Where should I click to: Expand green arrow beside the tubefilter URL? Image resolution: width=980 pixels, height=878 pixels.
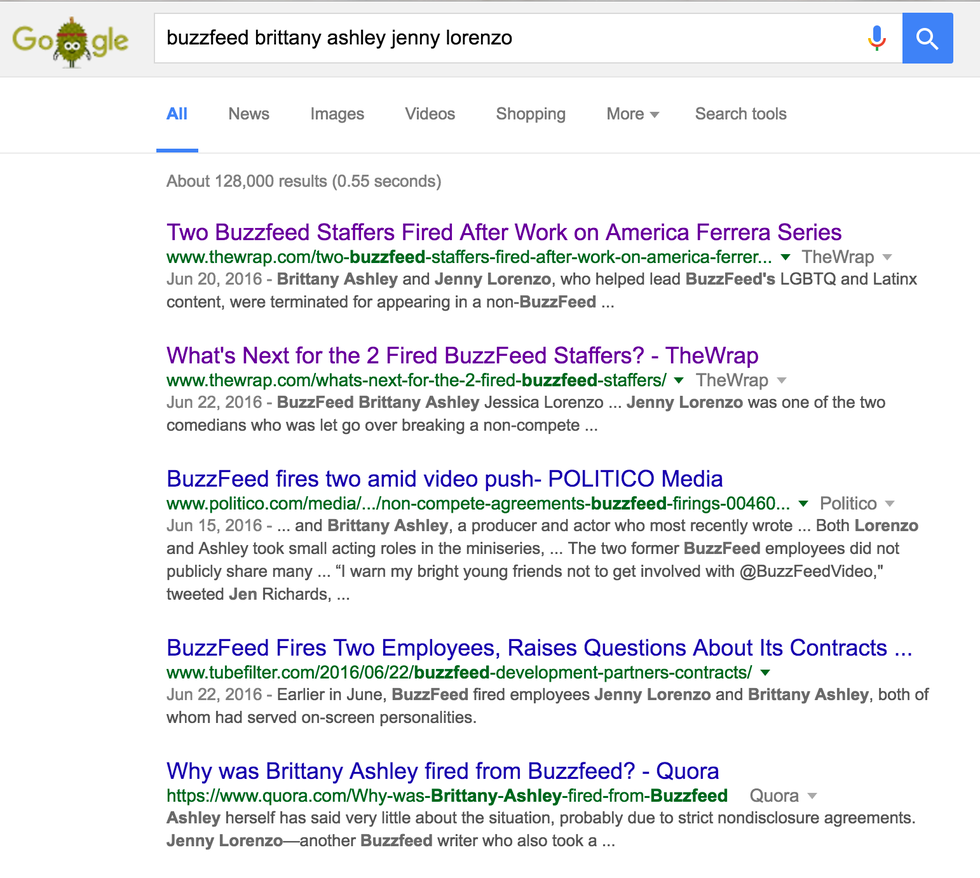[x=765, y=672]
